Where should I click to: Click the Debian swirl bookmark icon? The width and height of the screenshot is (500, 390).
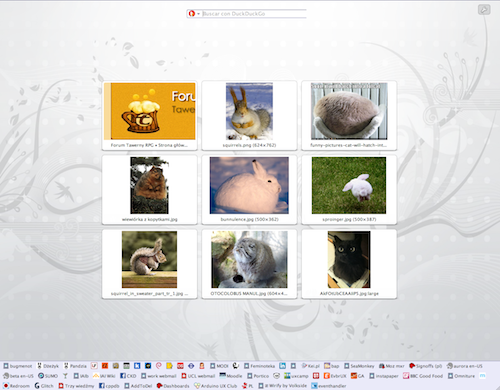click(159, 366)
